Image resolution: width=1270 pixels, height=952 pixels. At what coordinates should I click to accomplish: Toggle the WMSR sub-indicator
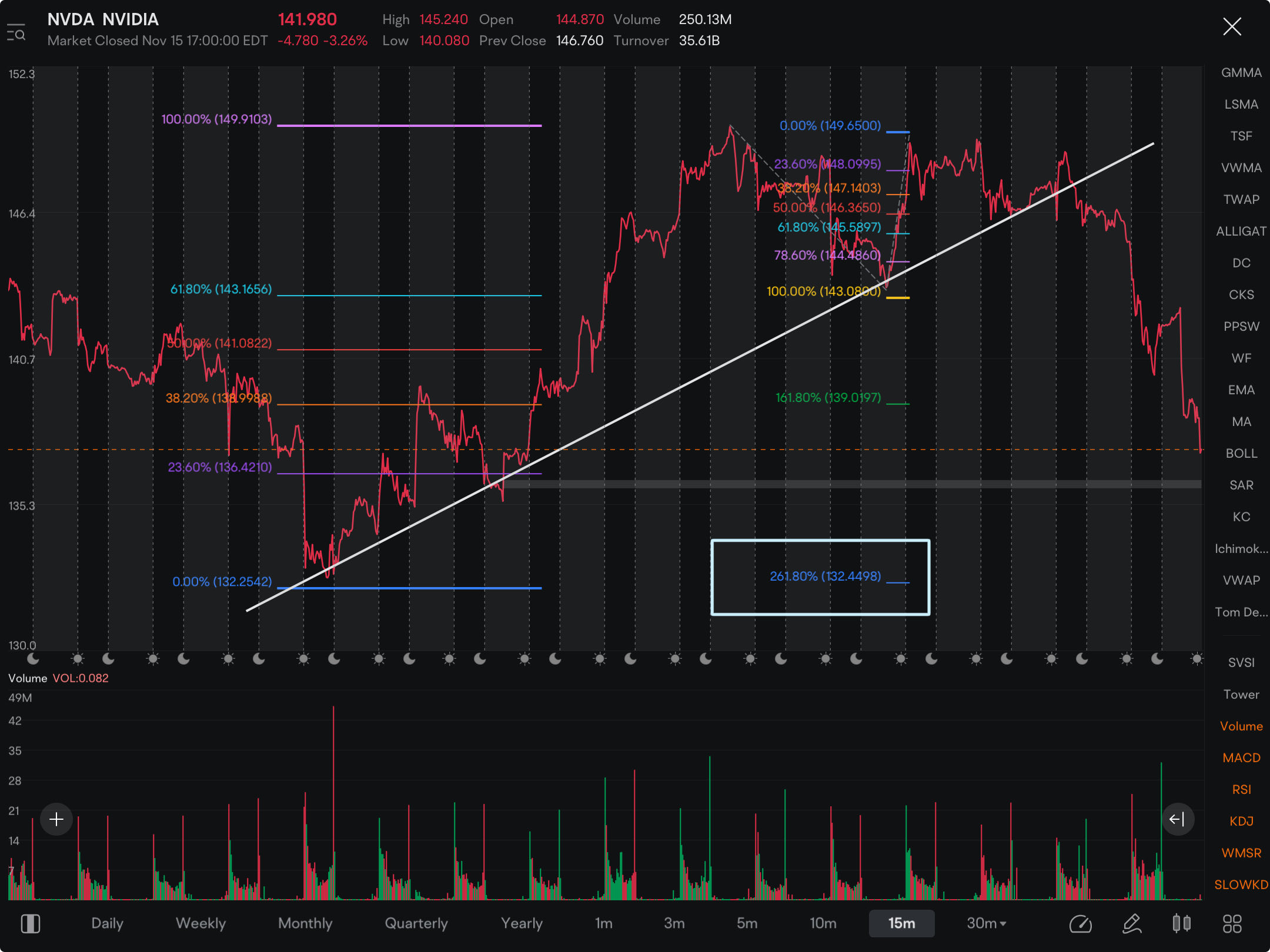[1241, 853]
